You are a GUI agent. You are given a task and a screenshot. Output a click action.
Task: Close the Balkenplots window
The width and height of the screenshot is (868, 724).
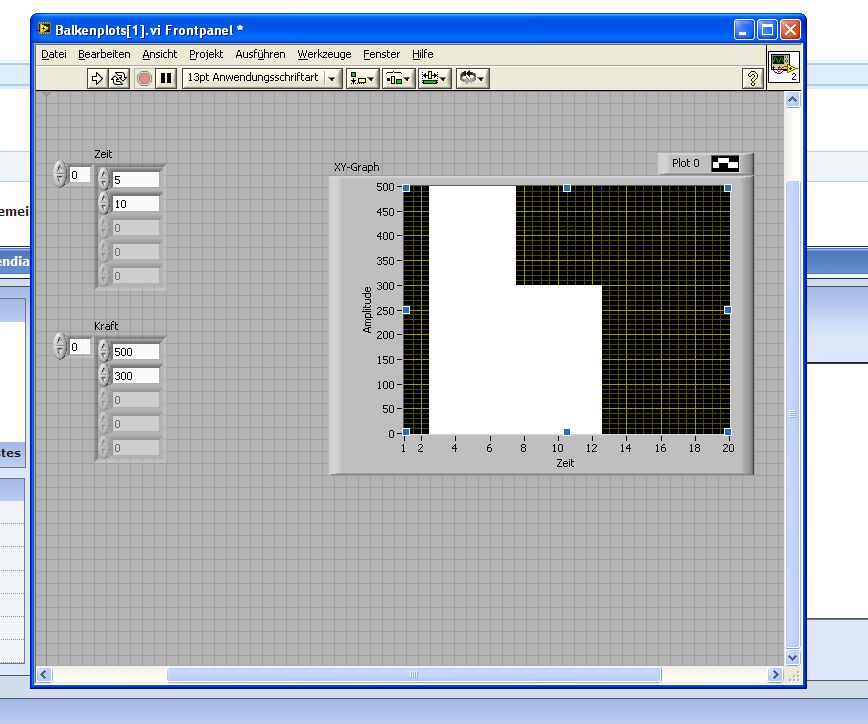790,29
